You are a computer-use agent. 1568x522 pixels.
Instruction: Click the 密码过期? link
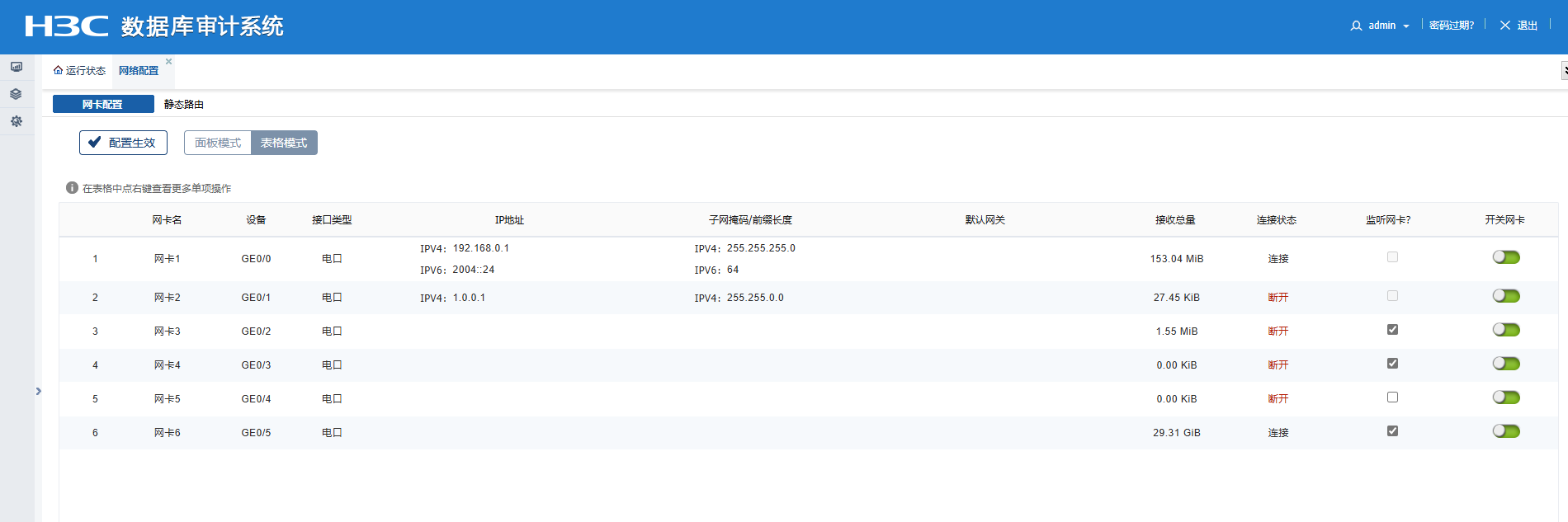click(x=1452, y=26)
